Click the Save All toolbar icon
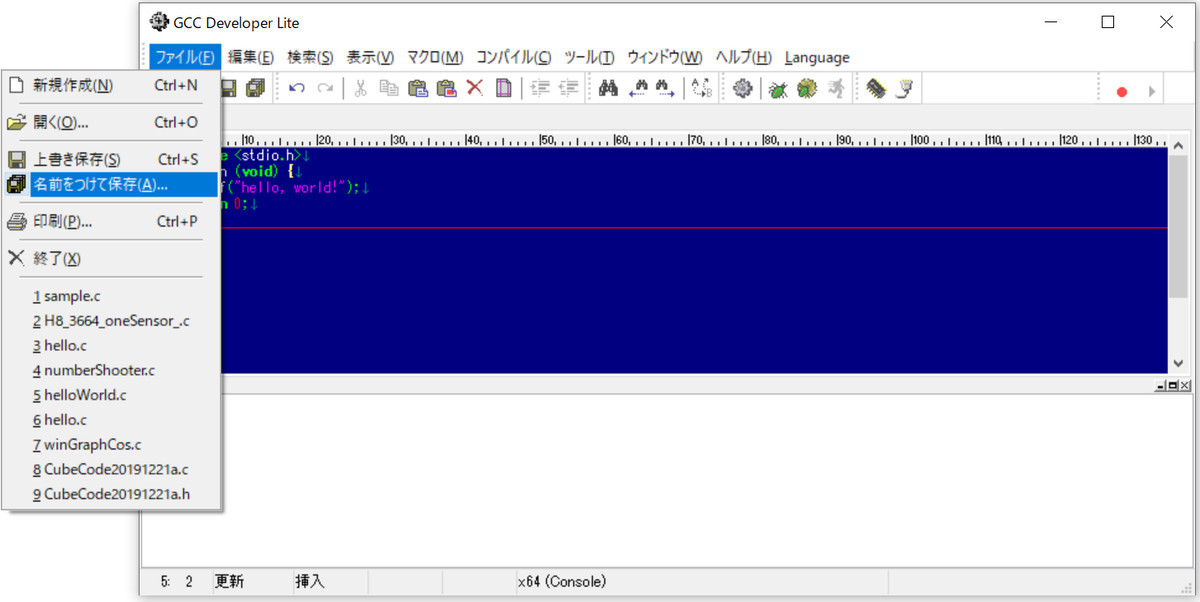 click(x=256, y=89)
